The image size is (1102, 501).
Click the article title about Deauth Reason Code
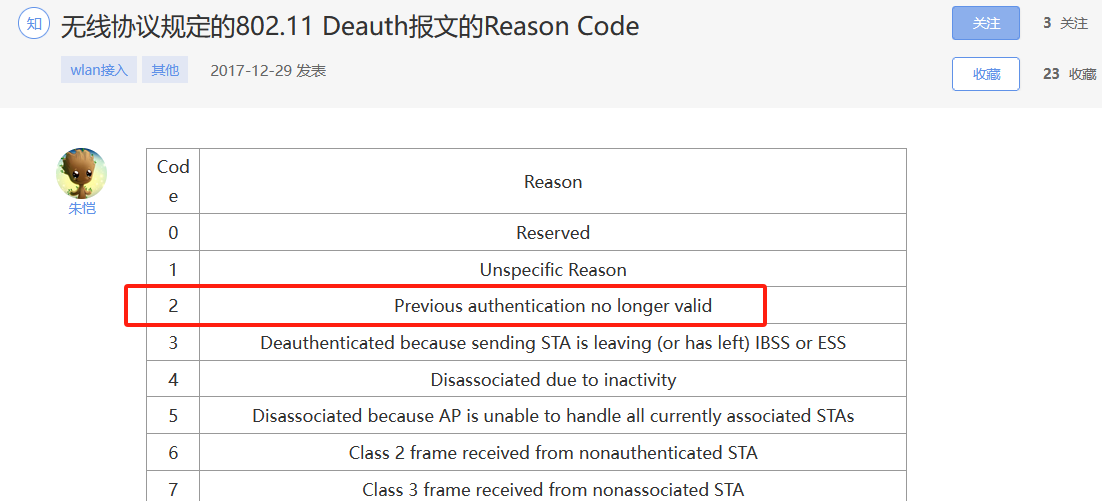(x=350, y=26)
